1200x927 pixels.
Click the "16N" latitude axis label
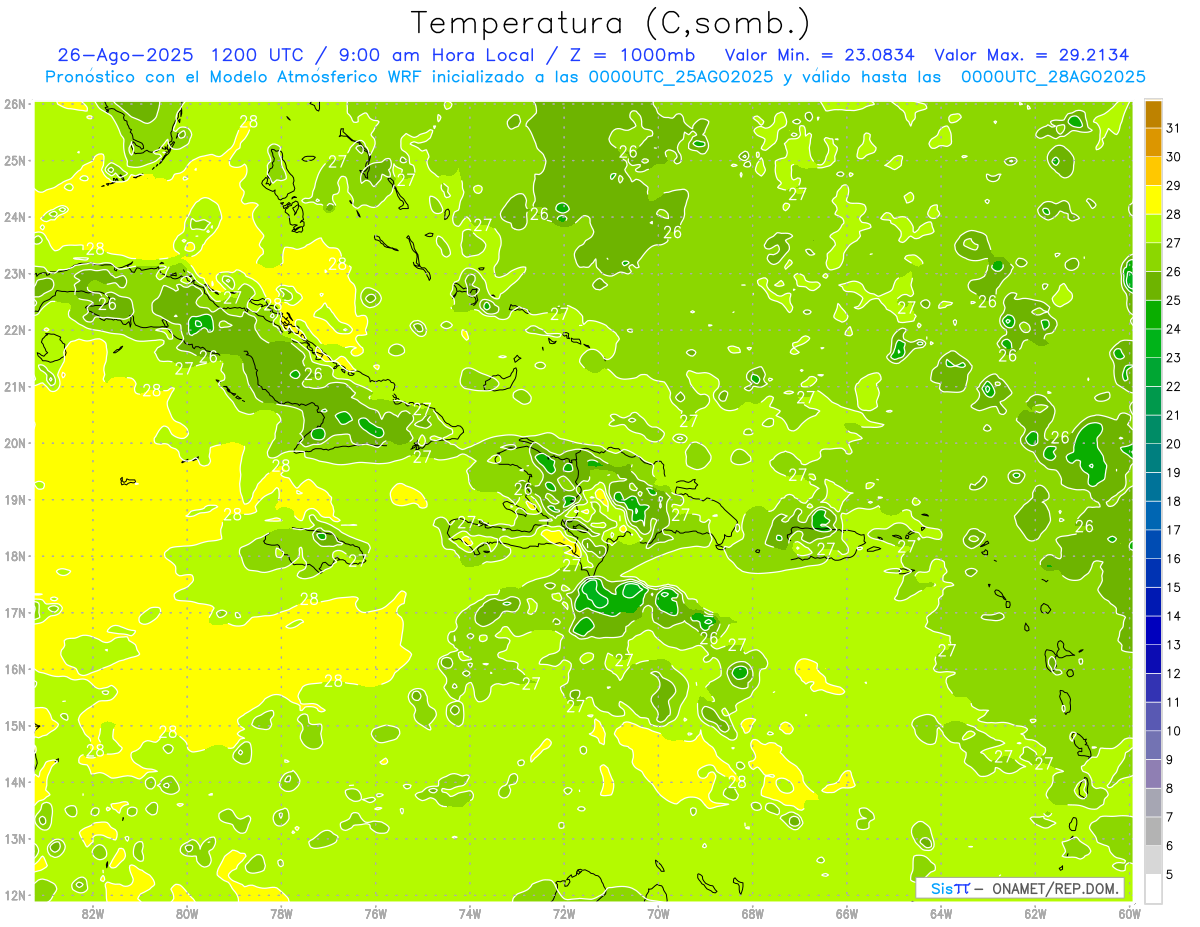(15, 669)
